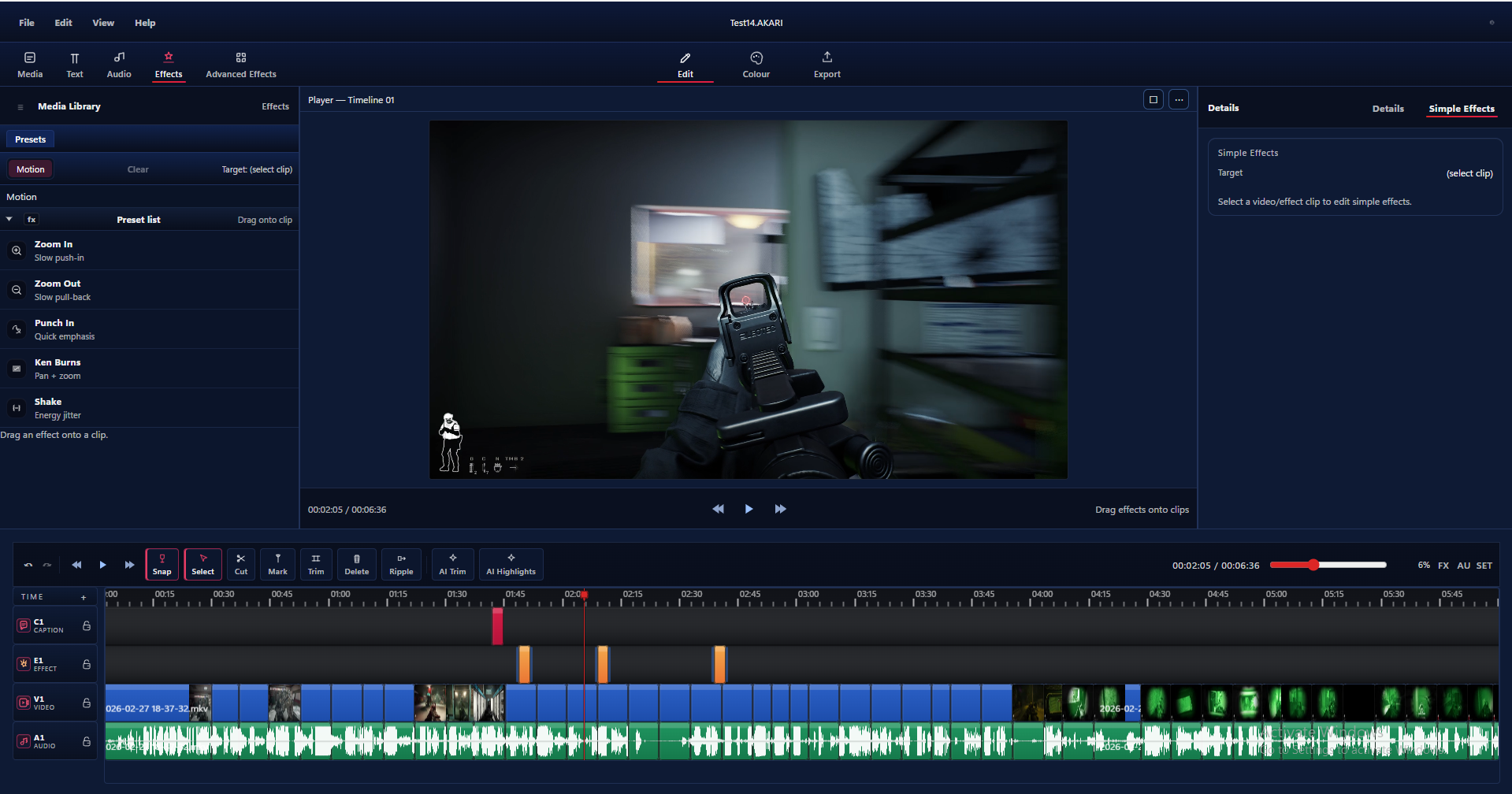Open the View menu
Image resolution: width=1512 pixels, height=794 pixels.
tap(102, 22)
